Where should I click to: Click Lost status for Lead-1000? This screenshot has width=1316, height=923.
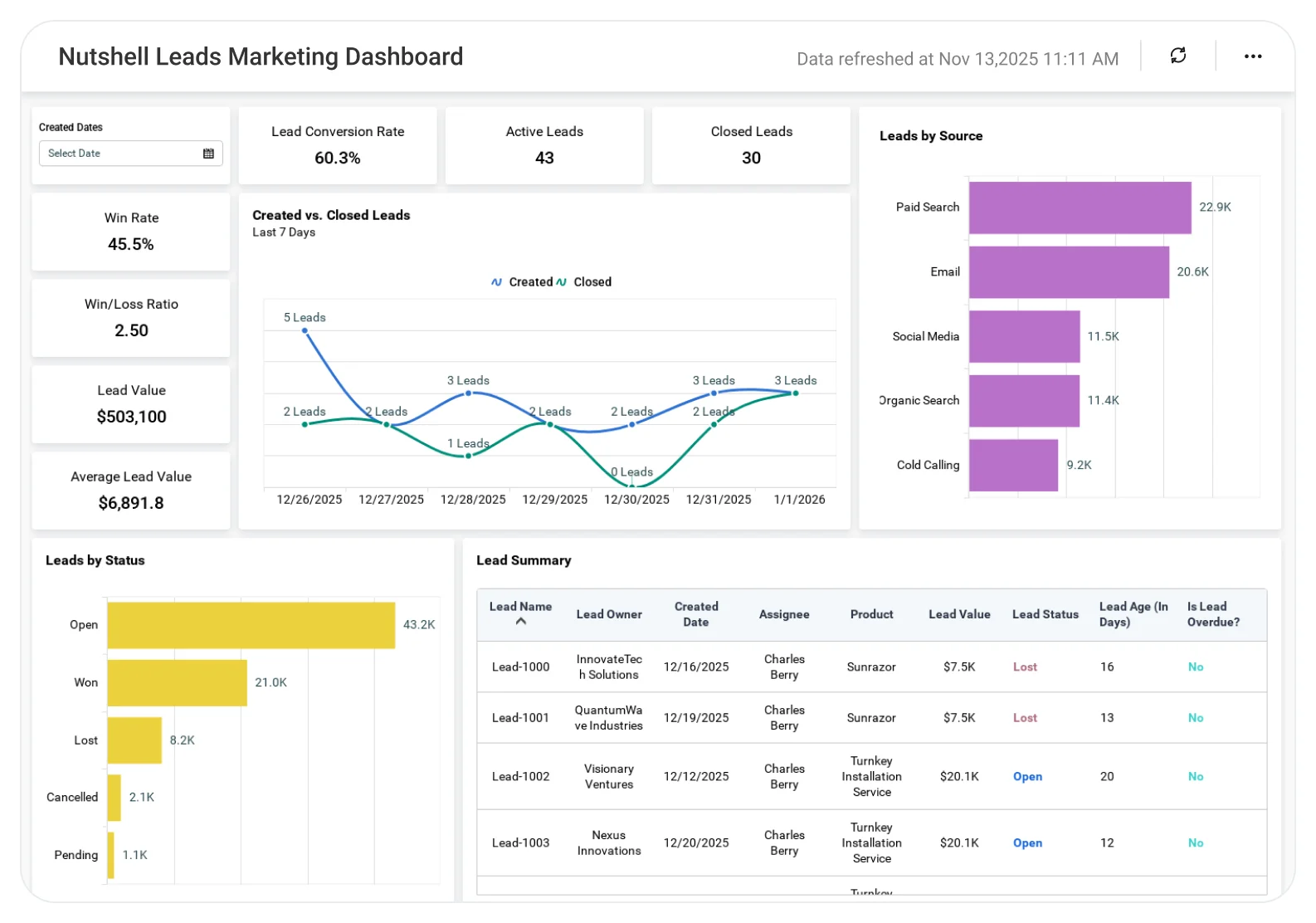point(1025,667)
